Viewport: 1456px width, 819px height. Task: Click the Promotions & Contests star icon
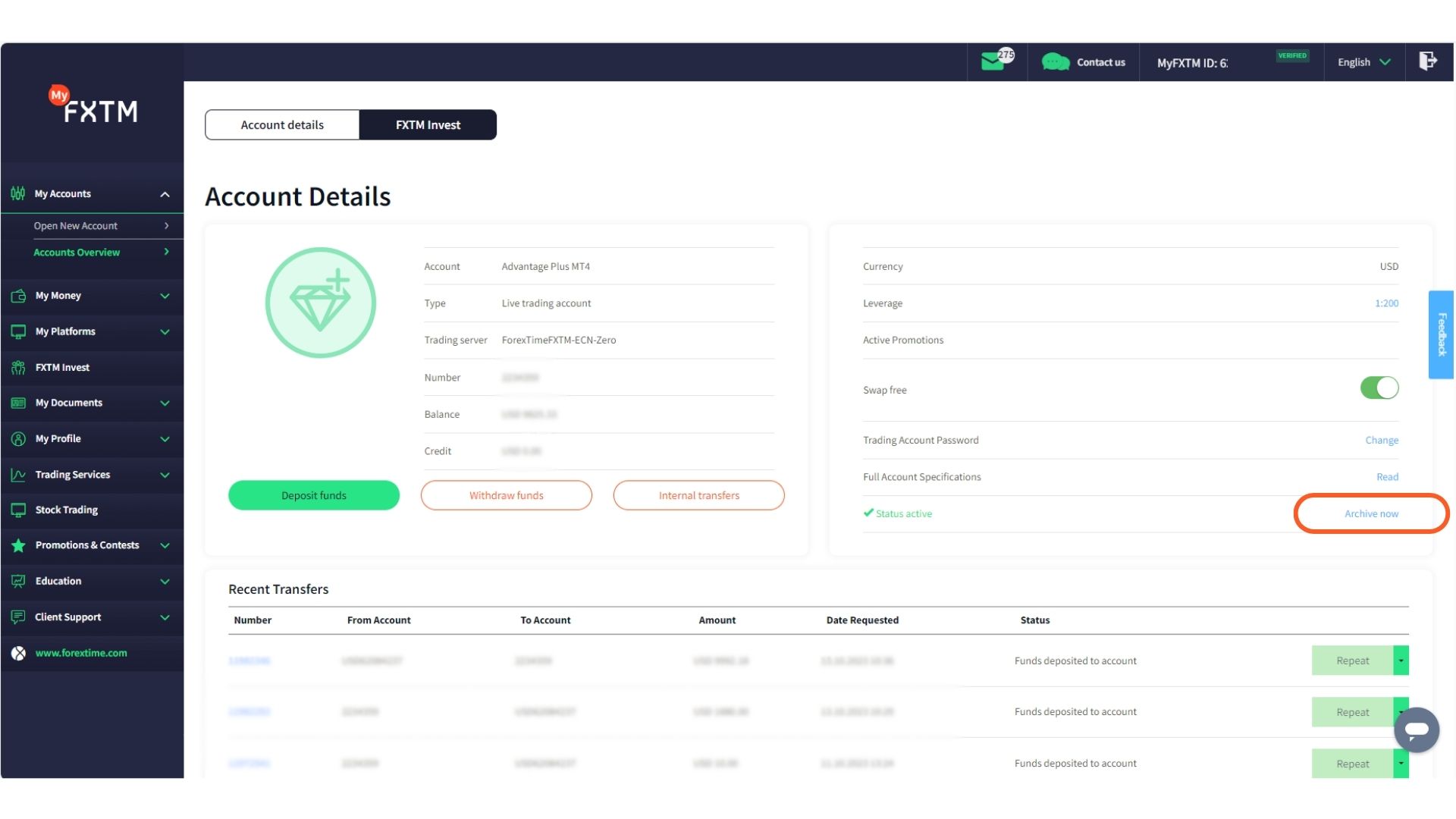(18, 545)
